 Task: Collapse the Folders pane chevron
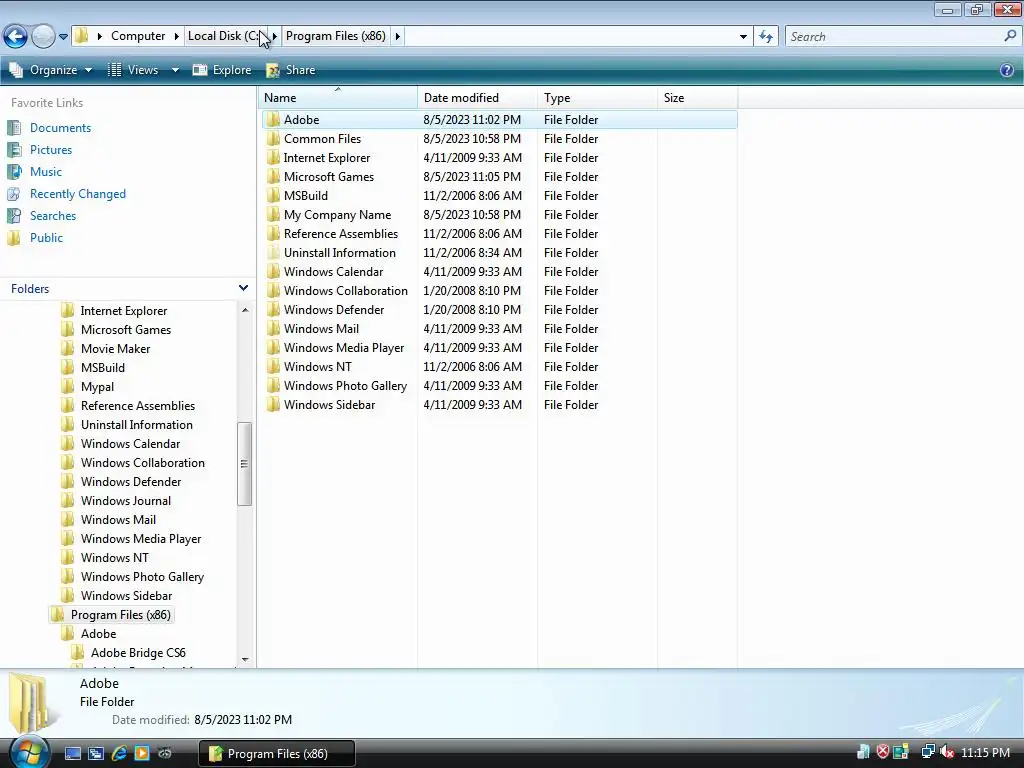(x=243, y=288)
